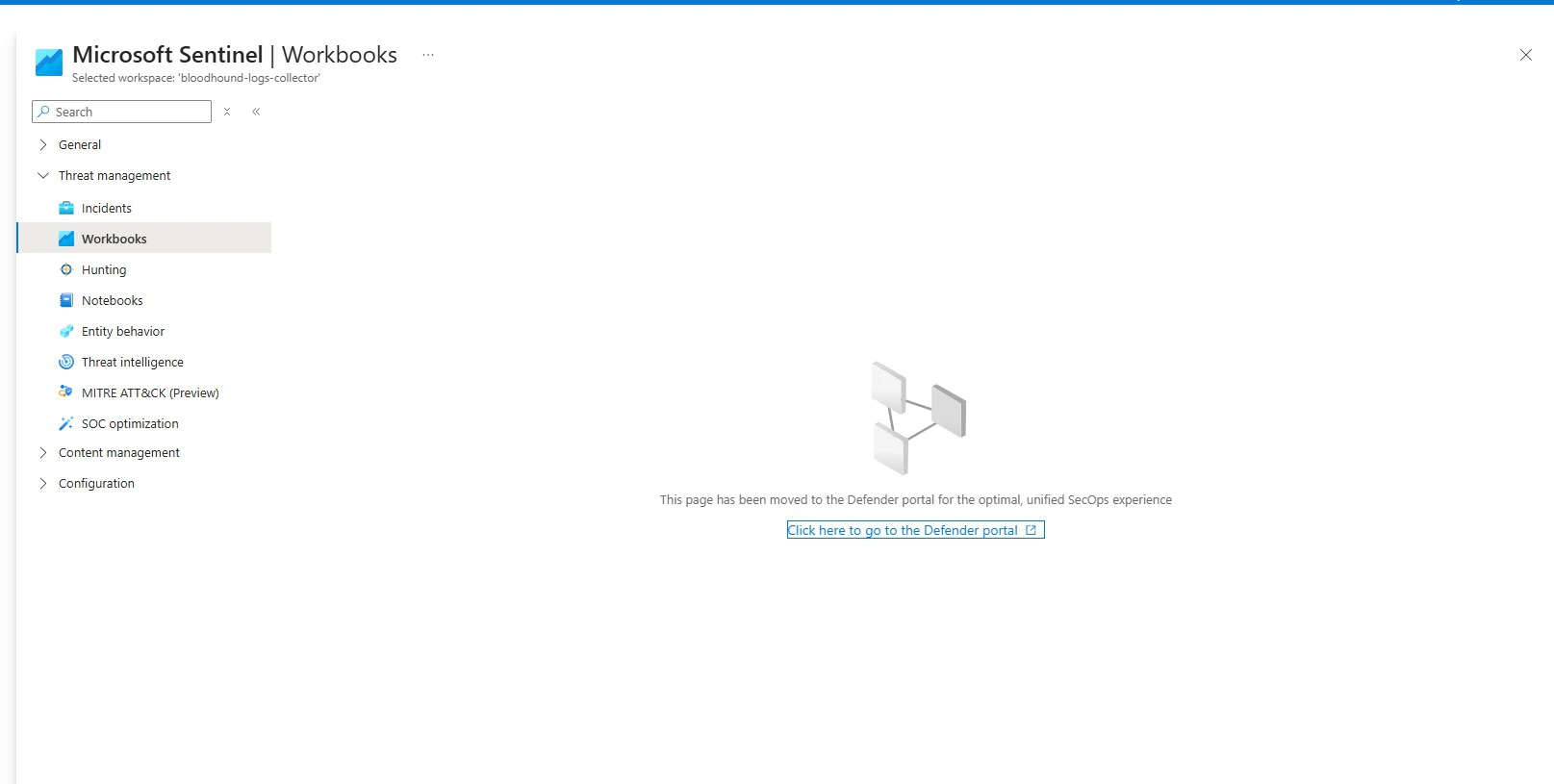Click the Content management section label

tap(119, 452)
